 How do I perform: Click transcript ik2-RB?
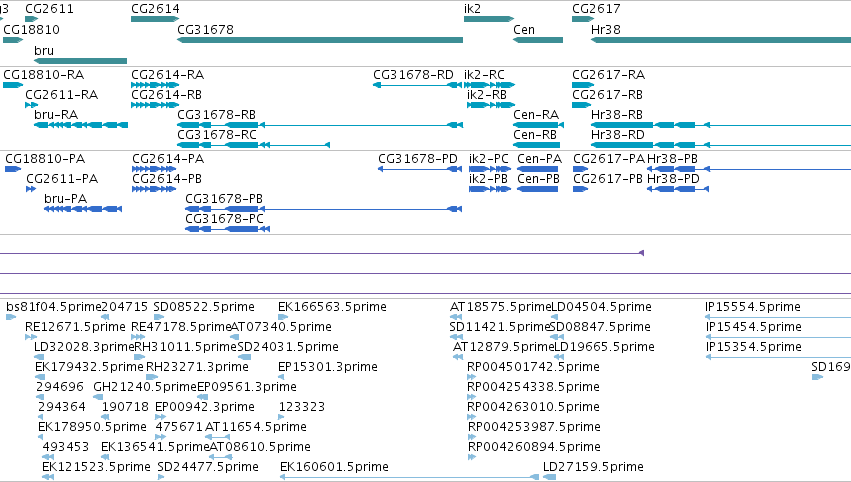tap(491, 105)
